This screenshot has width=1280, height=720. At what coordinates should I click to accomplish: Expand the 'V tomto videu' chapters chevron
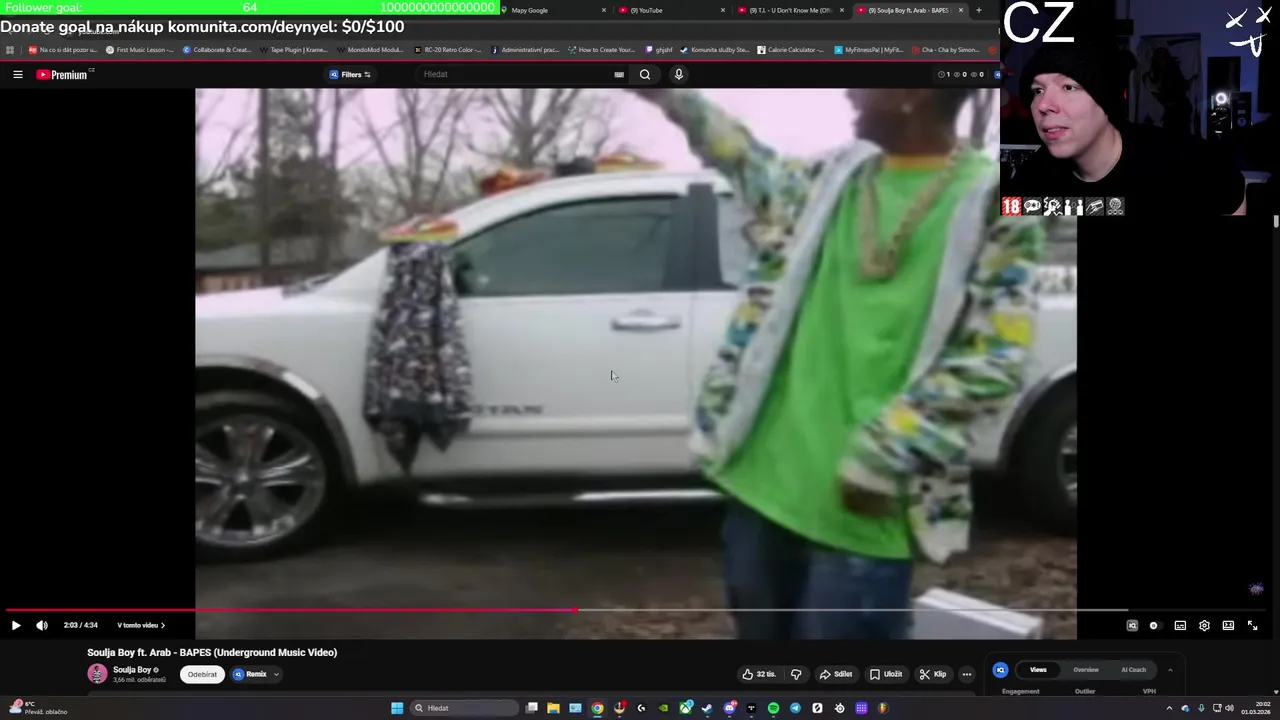coord(163,625)
